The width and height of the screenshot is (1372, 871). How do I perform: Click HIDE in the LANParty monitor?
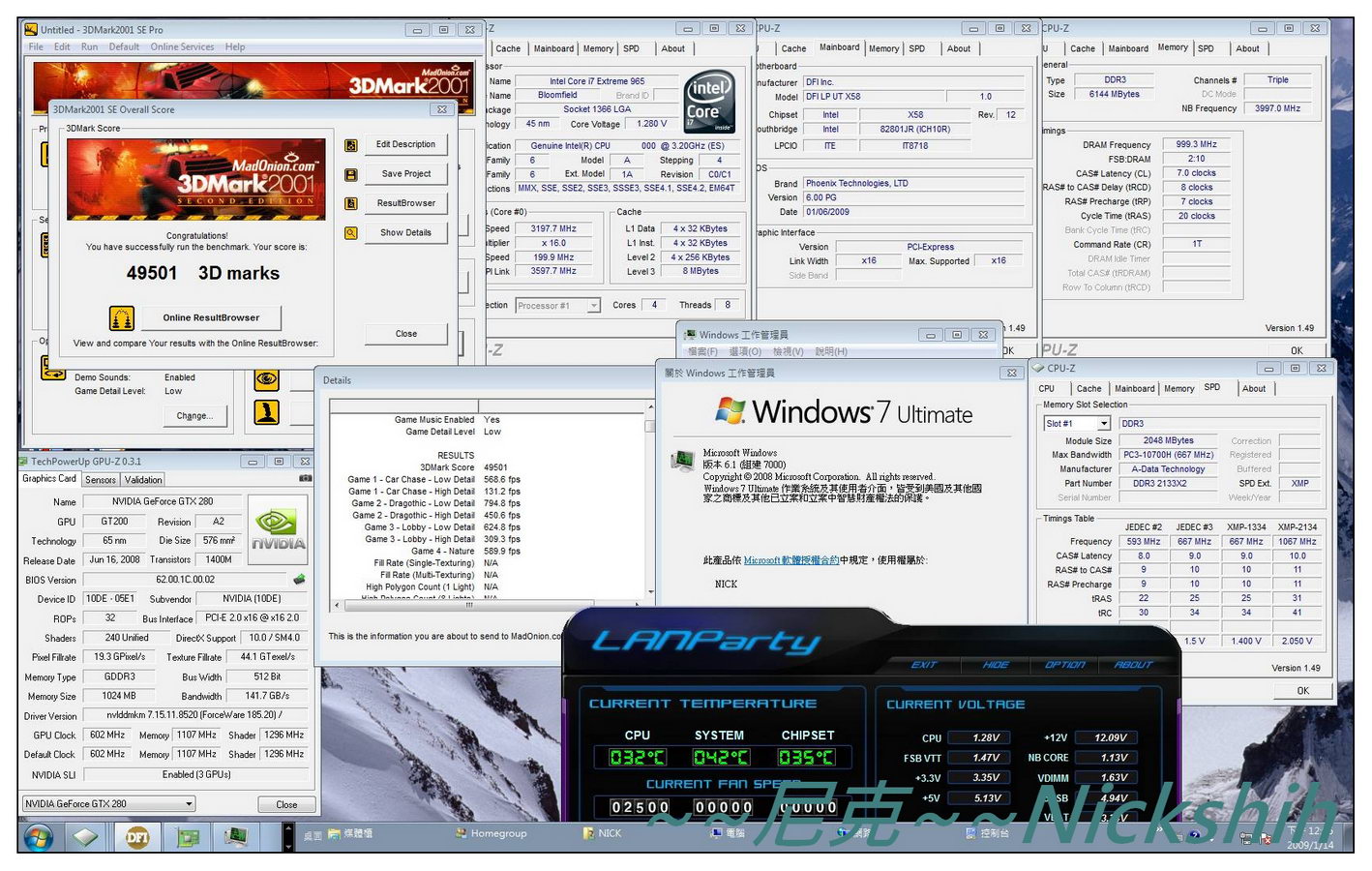click(996, 665)
